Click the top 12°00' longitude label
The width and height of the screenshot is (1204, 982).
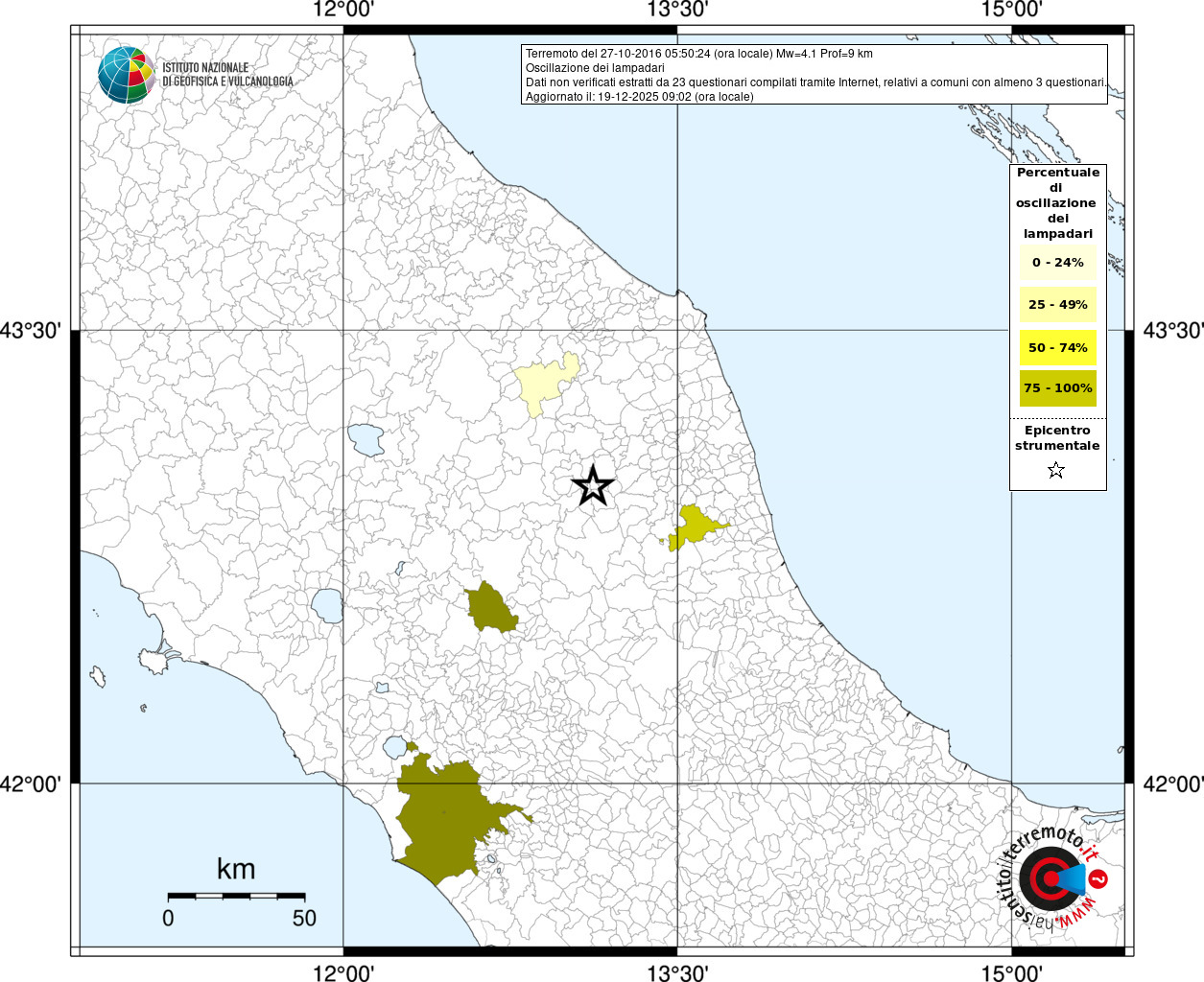[343, 10]
